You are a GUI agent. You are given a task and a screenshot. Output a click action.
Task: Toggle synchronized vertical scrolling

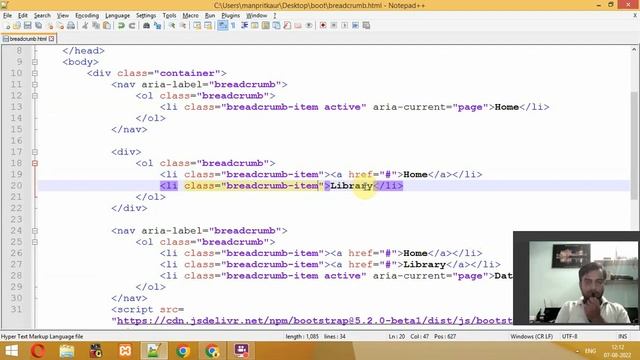(197, 25)
